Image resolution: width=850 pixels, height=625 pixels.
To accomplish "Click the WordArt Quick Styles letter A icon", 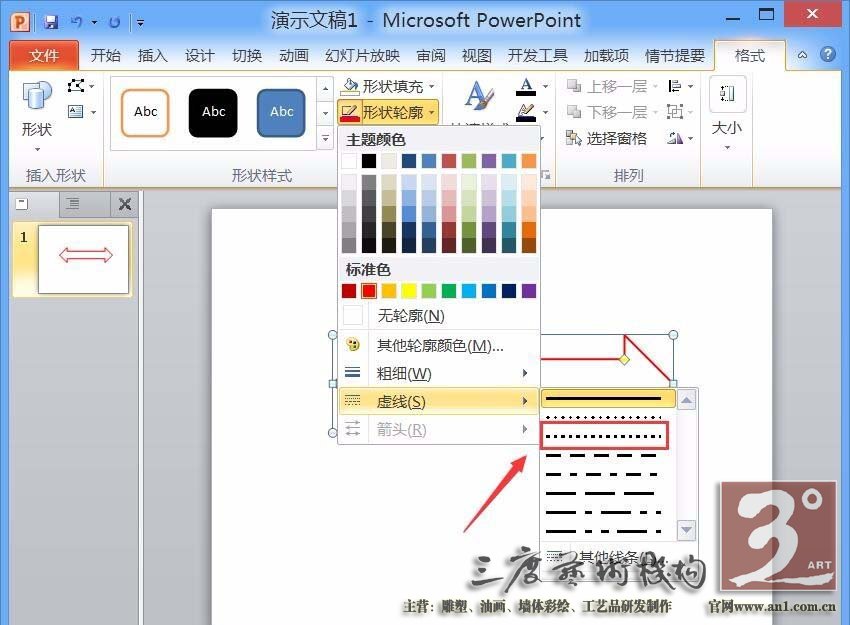I will point(479,95).
